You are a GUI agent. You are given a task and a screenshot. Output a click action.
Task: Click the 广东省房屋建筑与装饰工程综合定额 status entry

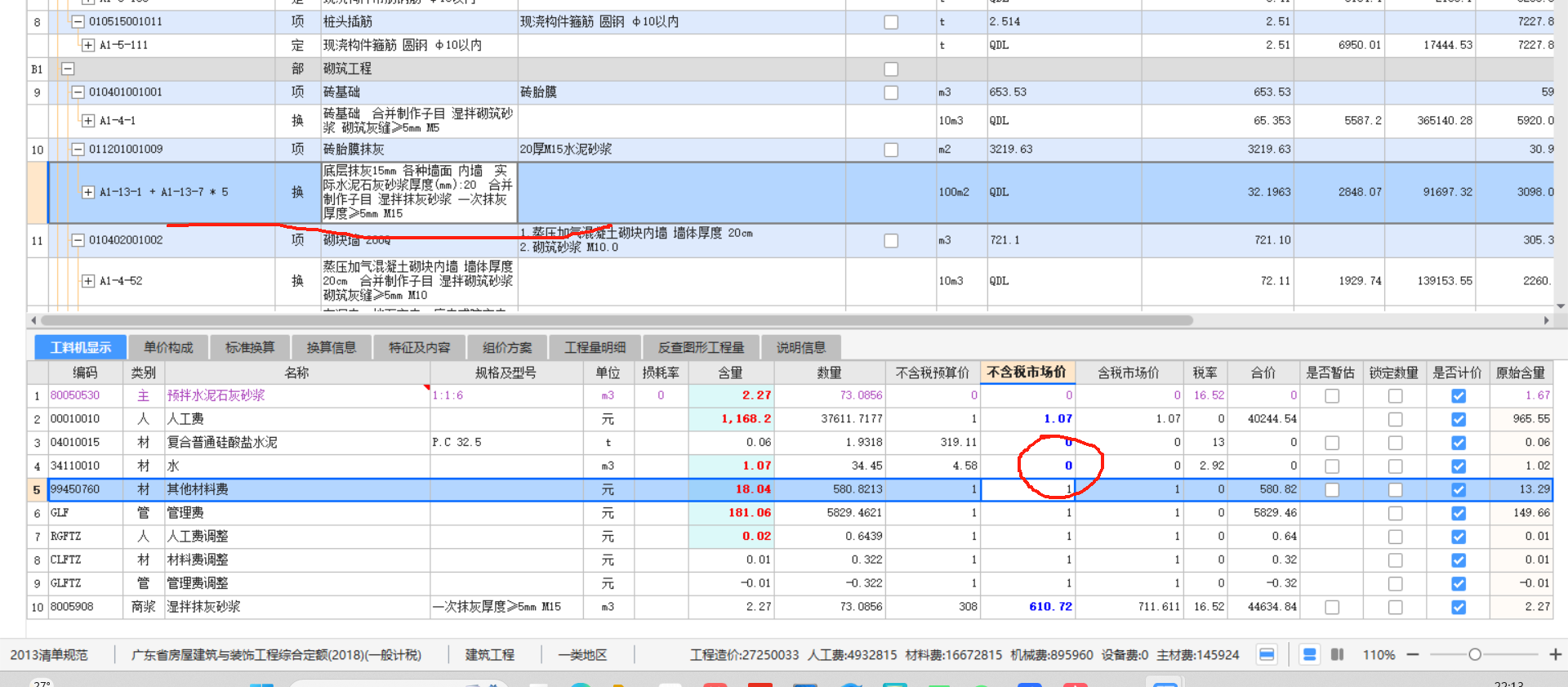point(276,655)
